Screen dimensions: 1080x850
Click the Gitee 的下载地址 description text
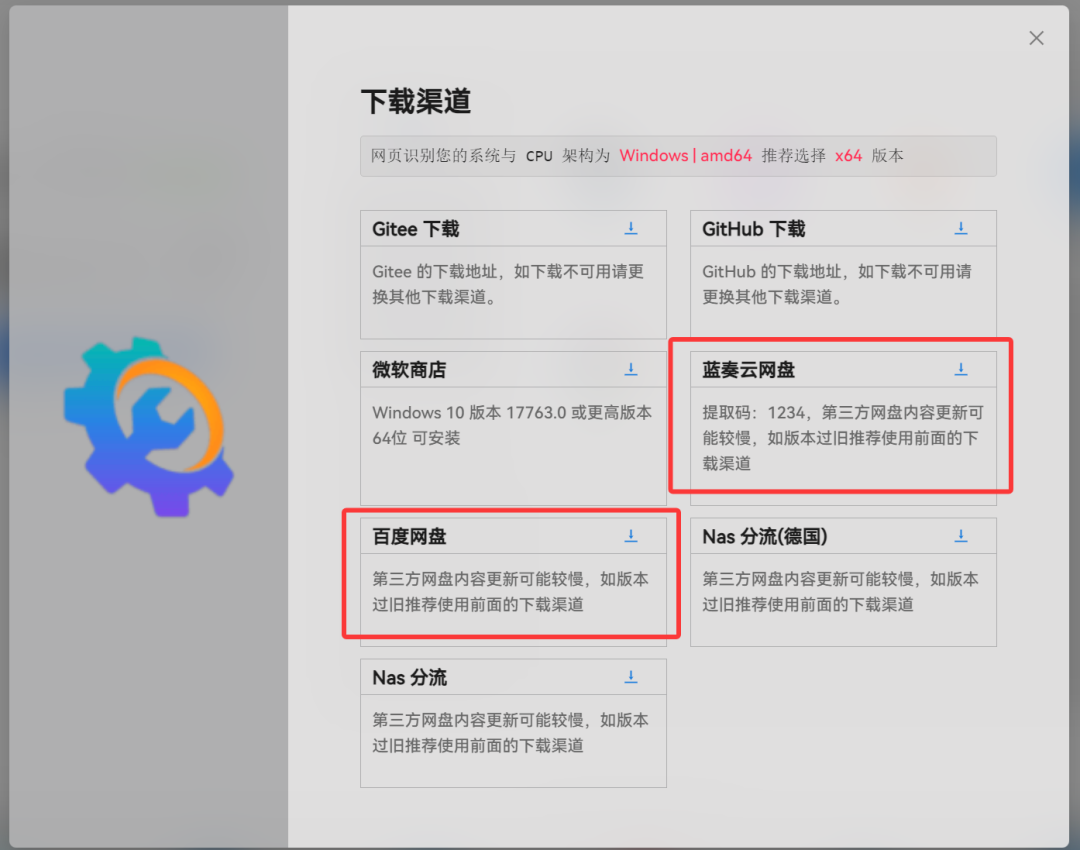508,284
